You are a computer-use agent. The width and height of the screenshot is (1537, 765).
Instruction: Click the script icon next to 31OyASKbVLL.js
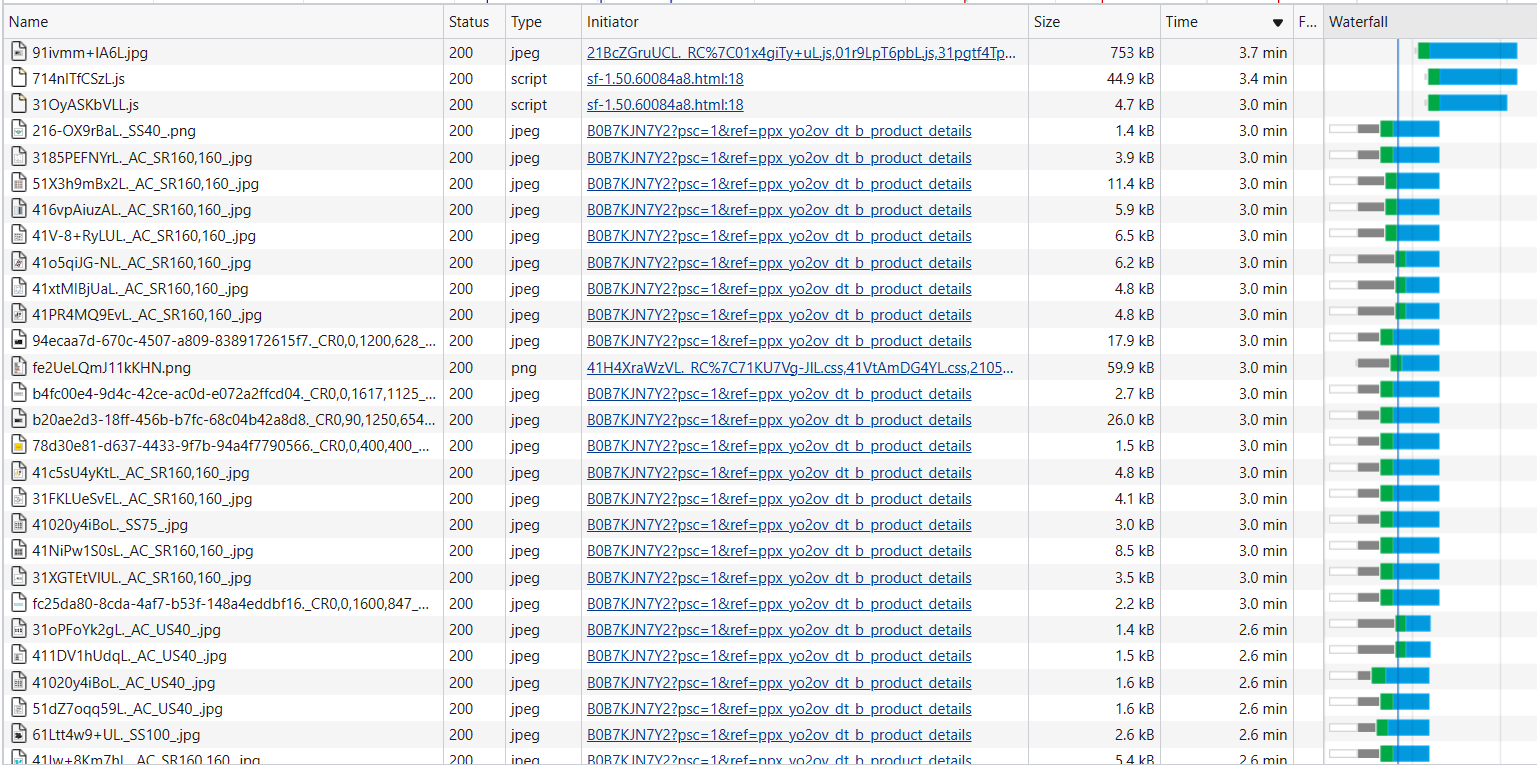click(x=18, y=104)
